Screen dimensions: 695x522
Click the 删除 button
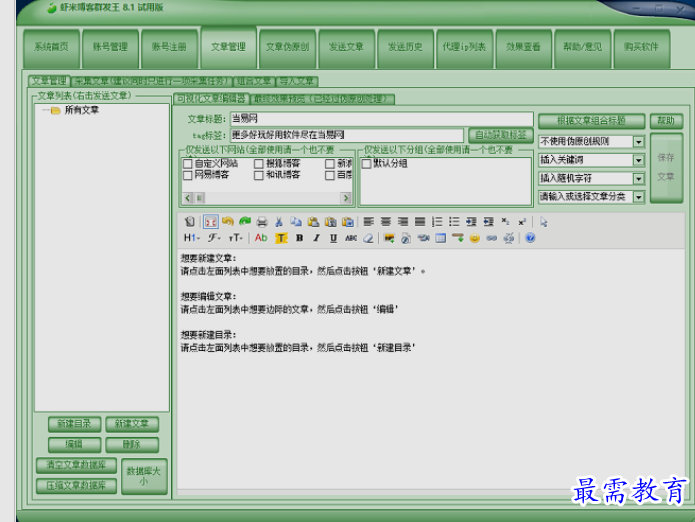pos(132,444)
